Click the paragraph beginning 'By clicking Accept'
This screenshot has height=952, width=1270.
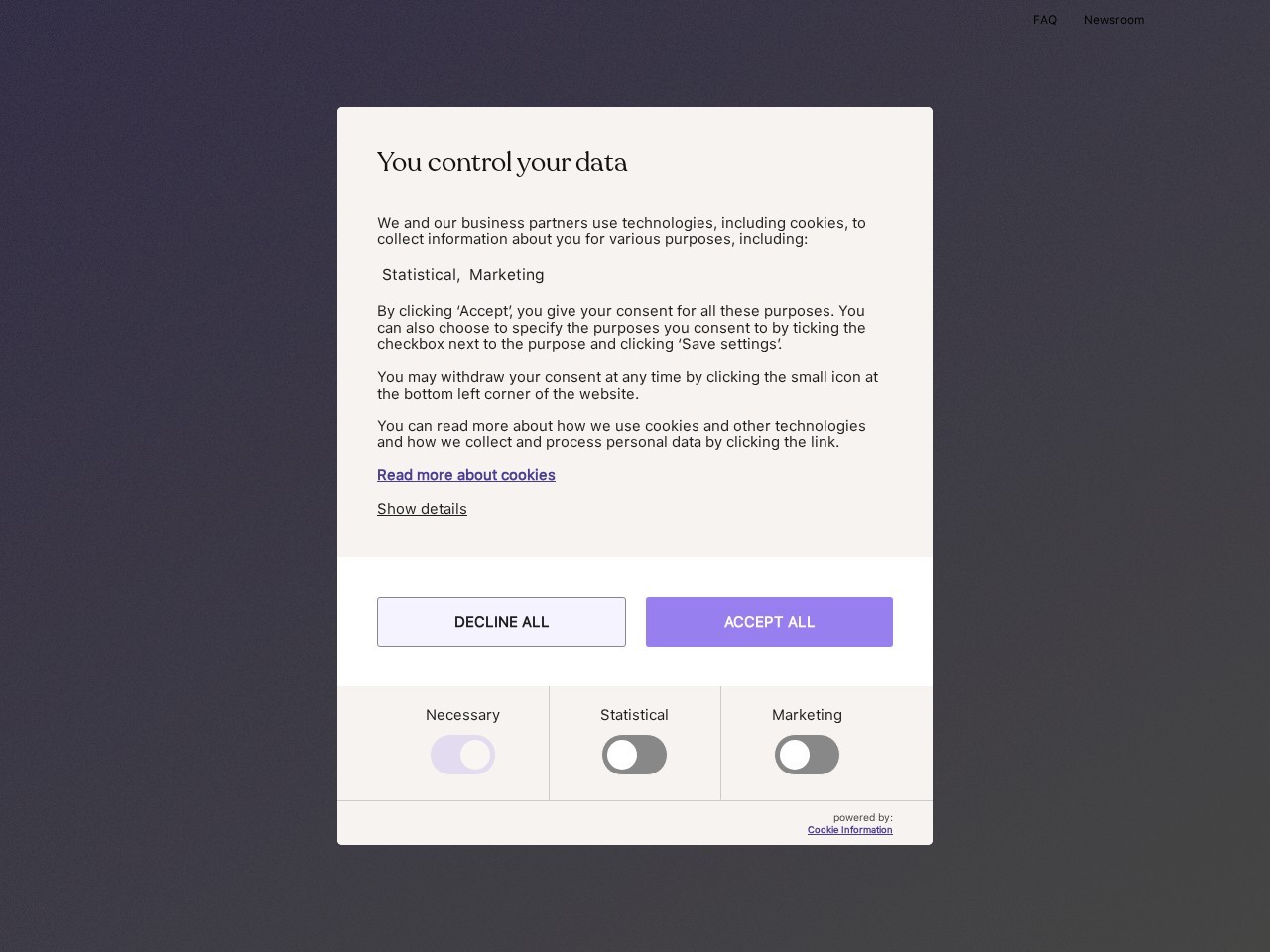(621, 328)
